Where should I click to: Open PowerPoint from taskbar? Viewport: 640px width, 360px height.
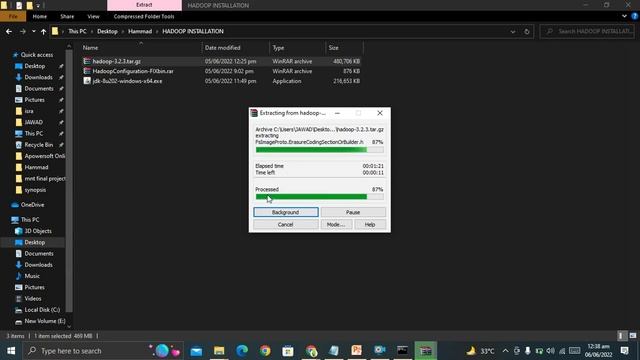click(x=356, y=351)
